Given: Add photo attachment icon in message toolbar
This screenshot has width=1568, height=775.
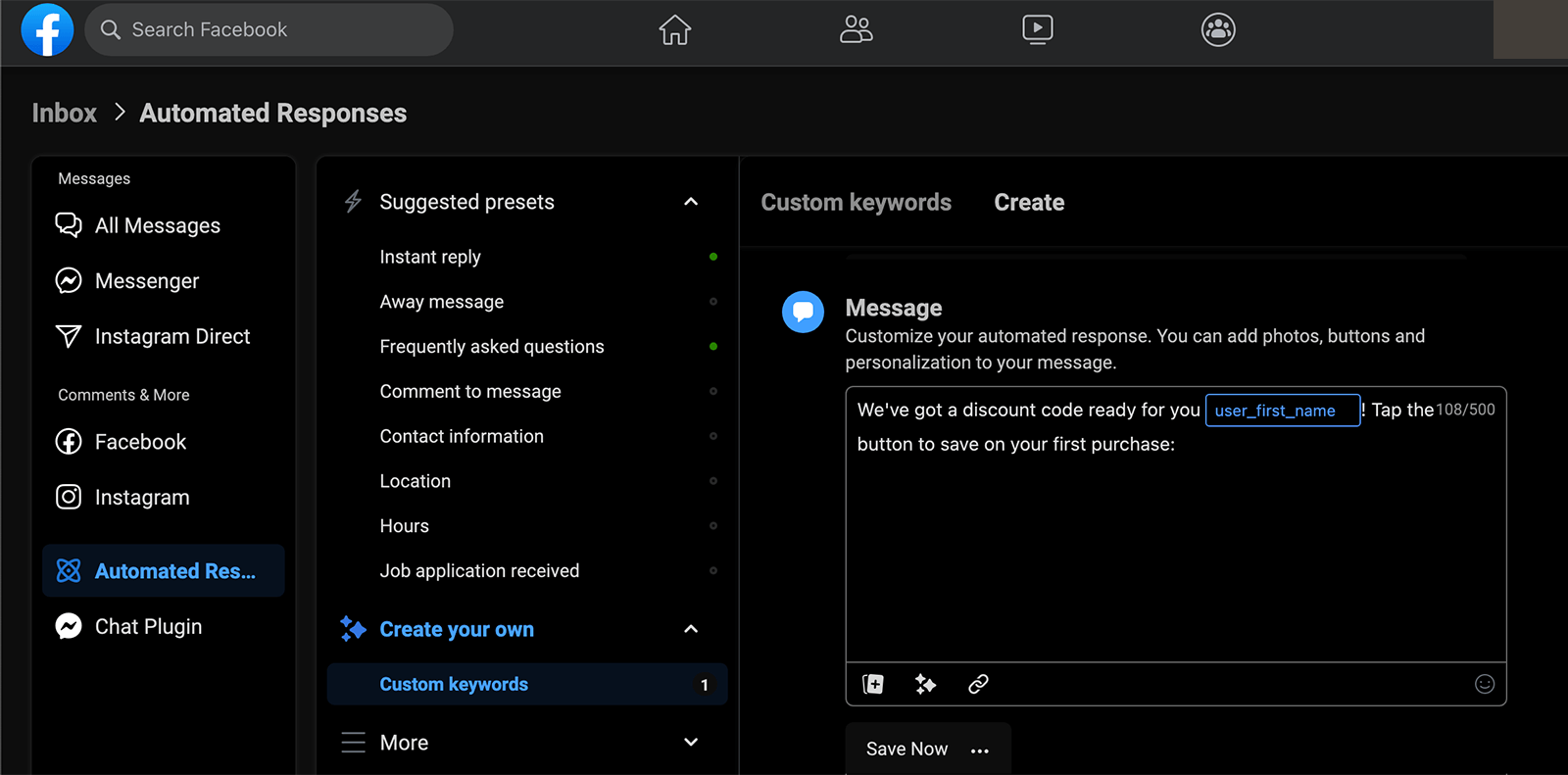Looking at the screenshot, I should click(872, 684).
